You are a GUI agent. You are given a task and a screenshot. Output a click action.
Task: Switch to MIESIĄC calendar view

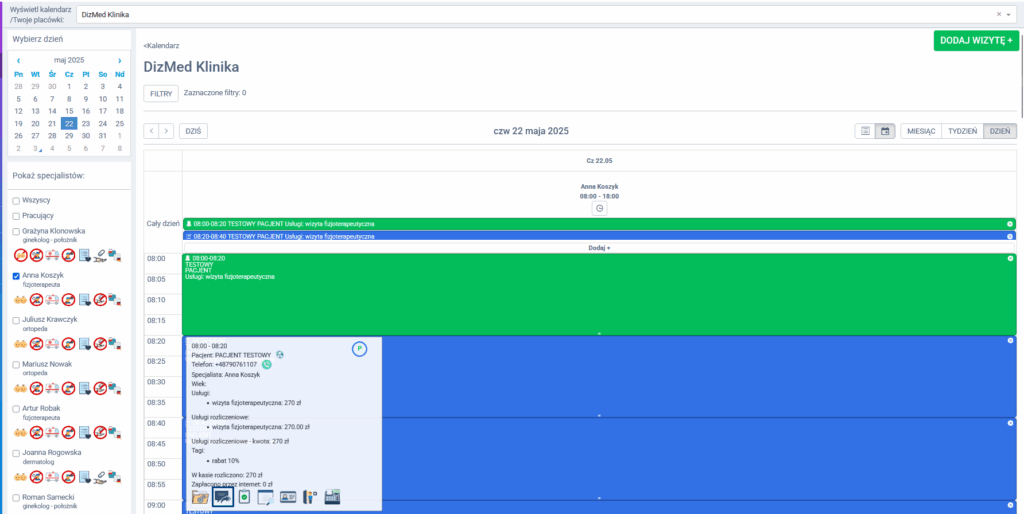[920, 131]
